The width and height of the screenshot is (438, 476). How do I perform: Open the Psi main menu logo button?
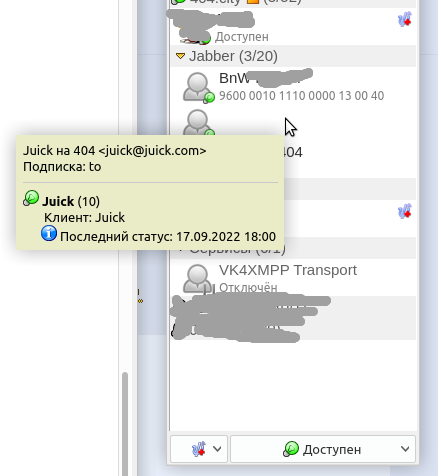(198, 449)
